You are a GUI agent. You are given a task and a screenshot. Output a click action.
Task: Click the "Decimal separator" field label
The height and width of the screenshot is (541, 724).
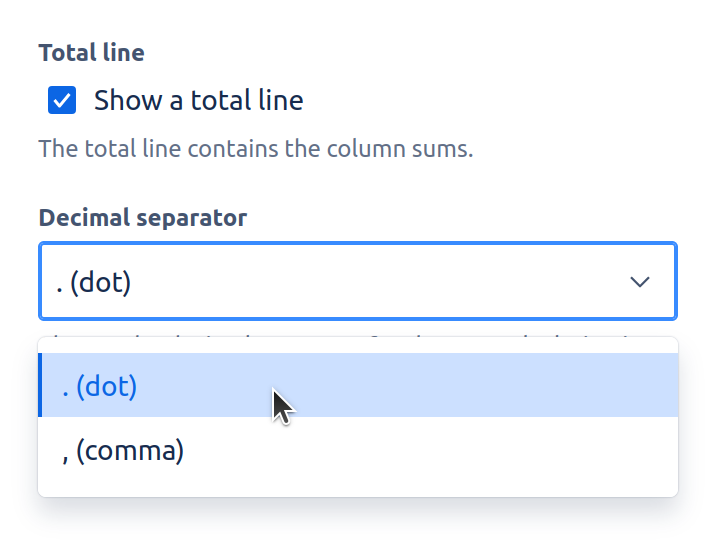142,217
